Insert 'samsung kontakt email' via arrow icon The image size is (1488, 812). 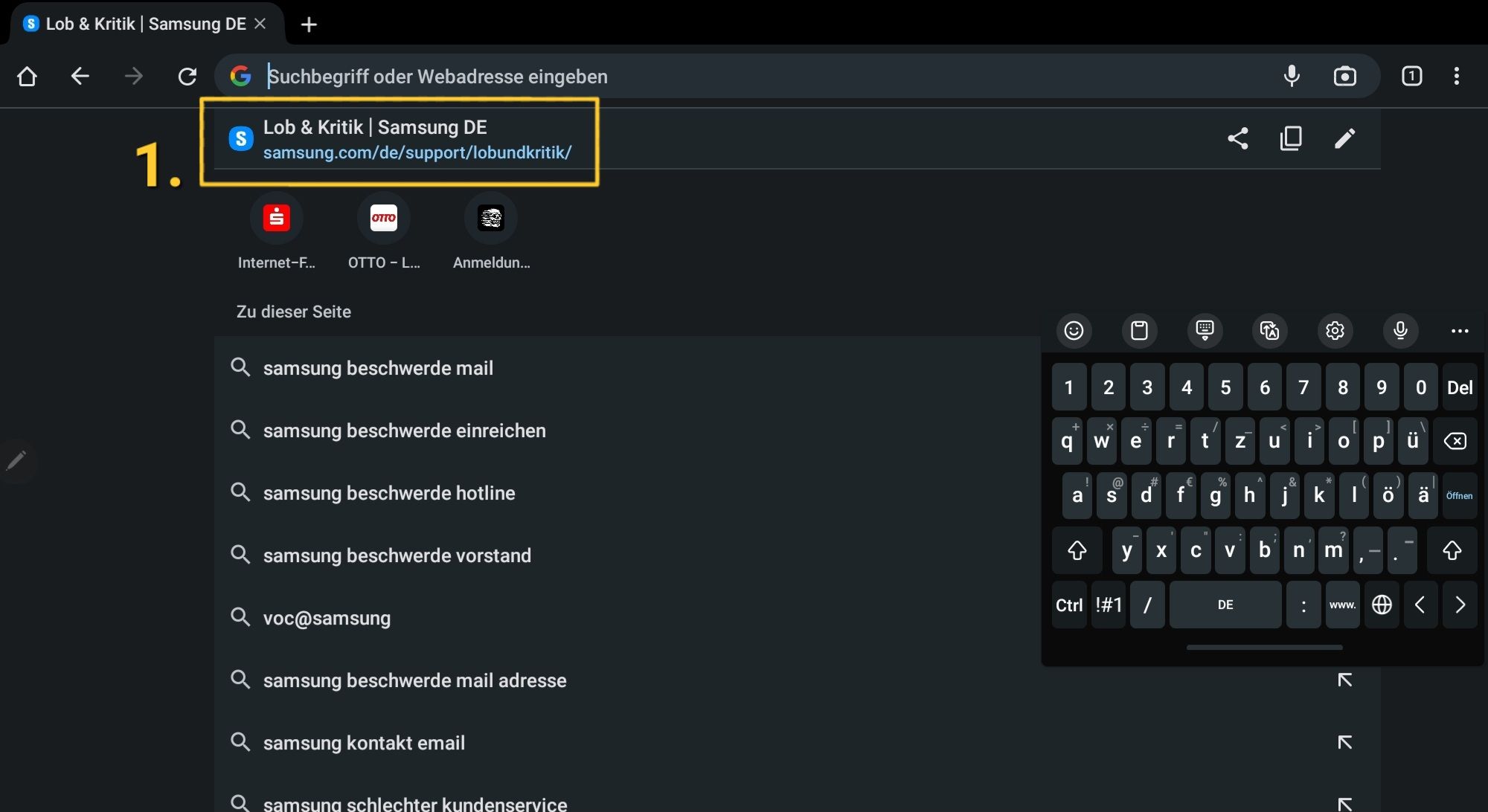coord(1345,742)
